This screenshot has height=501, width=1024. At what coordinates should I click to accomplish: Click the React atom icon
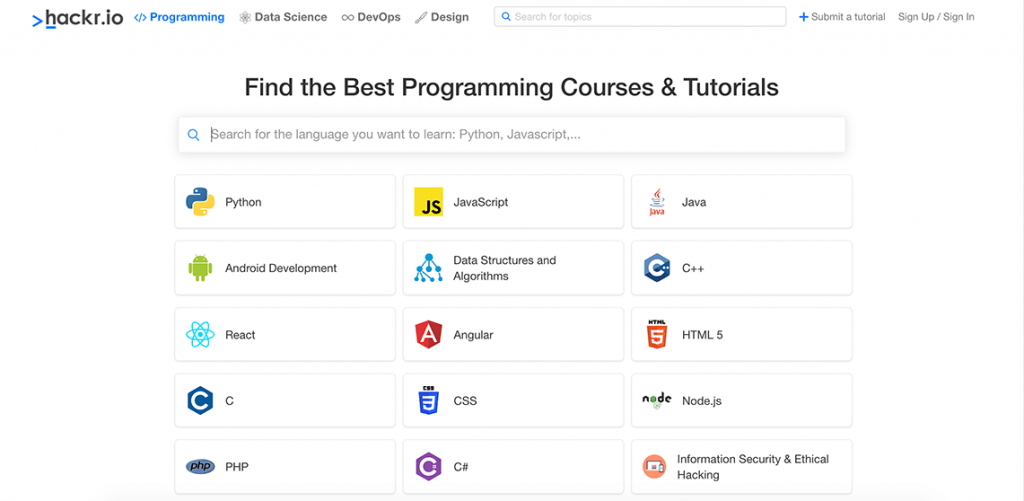click(x=200, y=334)
